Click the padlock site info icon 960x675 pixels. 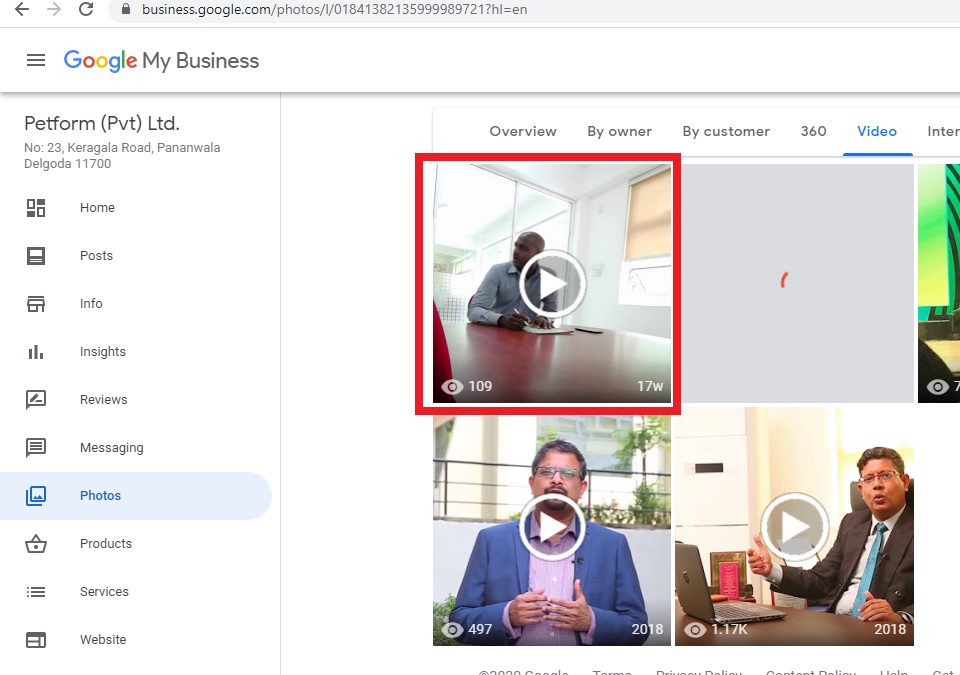[x=126, y=9]
